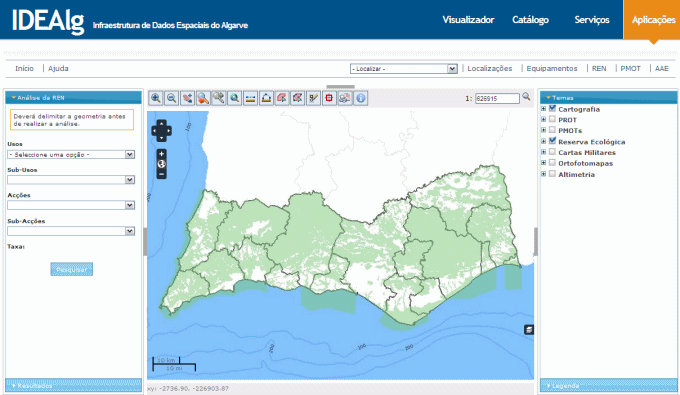Expand the Altimetria tree node
Screen dimensions: 680x395
pos(543,174)
